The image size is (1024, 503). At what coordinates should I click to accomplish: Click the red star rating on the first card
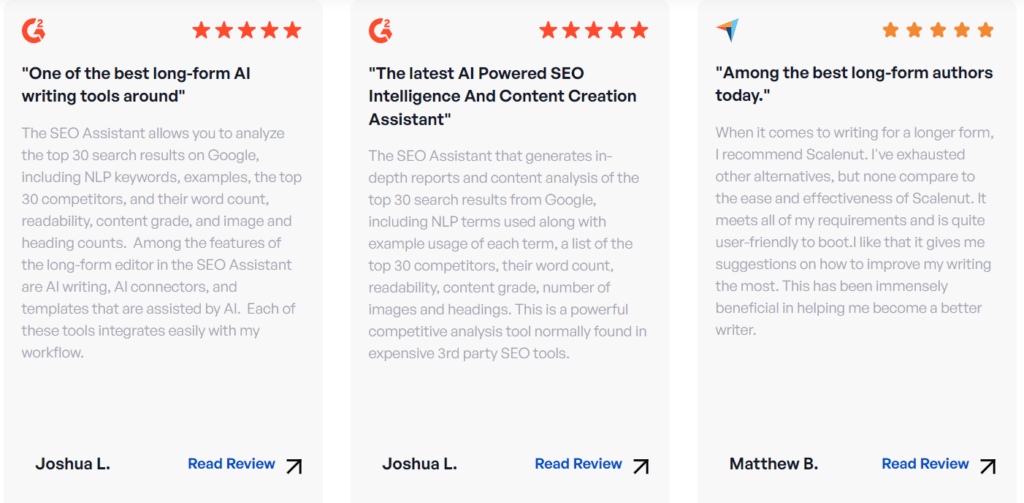(x=246, y=30)
